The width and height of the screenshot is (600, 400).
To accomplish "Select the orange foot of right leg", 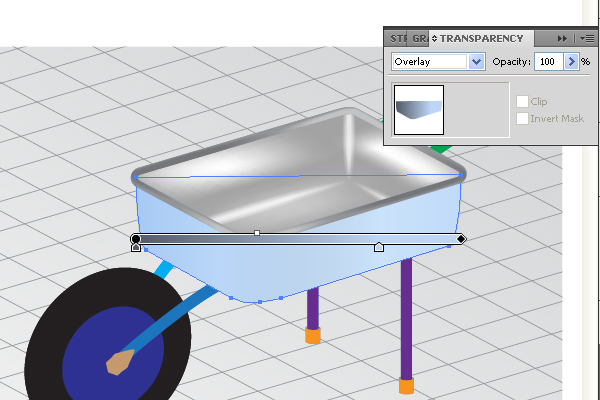I will pyautogui.click(x=406, y=385).
